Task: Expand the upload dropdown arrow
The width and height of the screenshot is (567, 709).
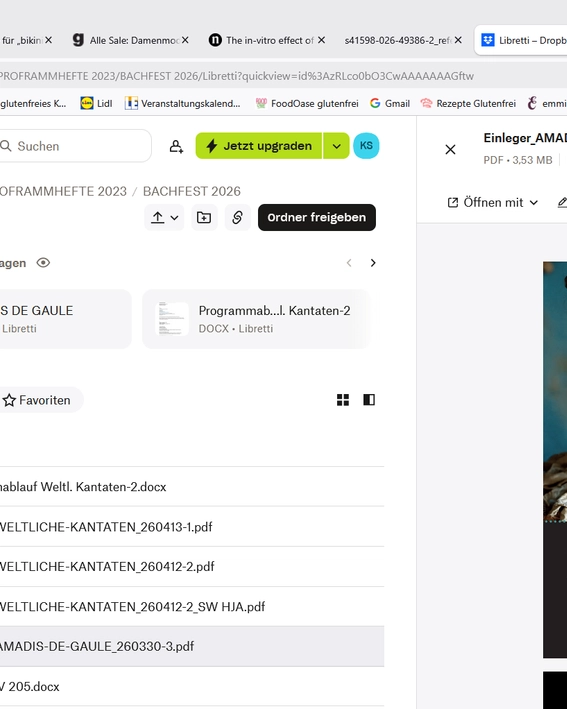Action: pyautogui.click(x=175, y=218)
